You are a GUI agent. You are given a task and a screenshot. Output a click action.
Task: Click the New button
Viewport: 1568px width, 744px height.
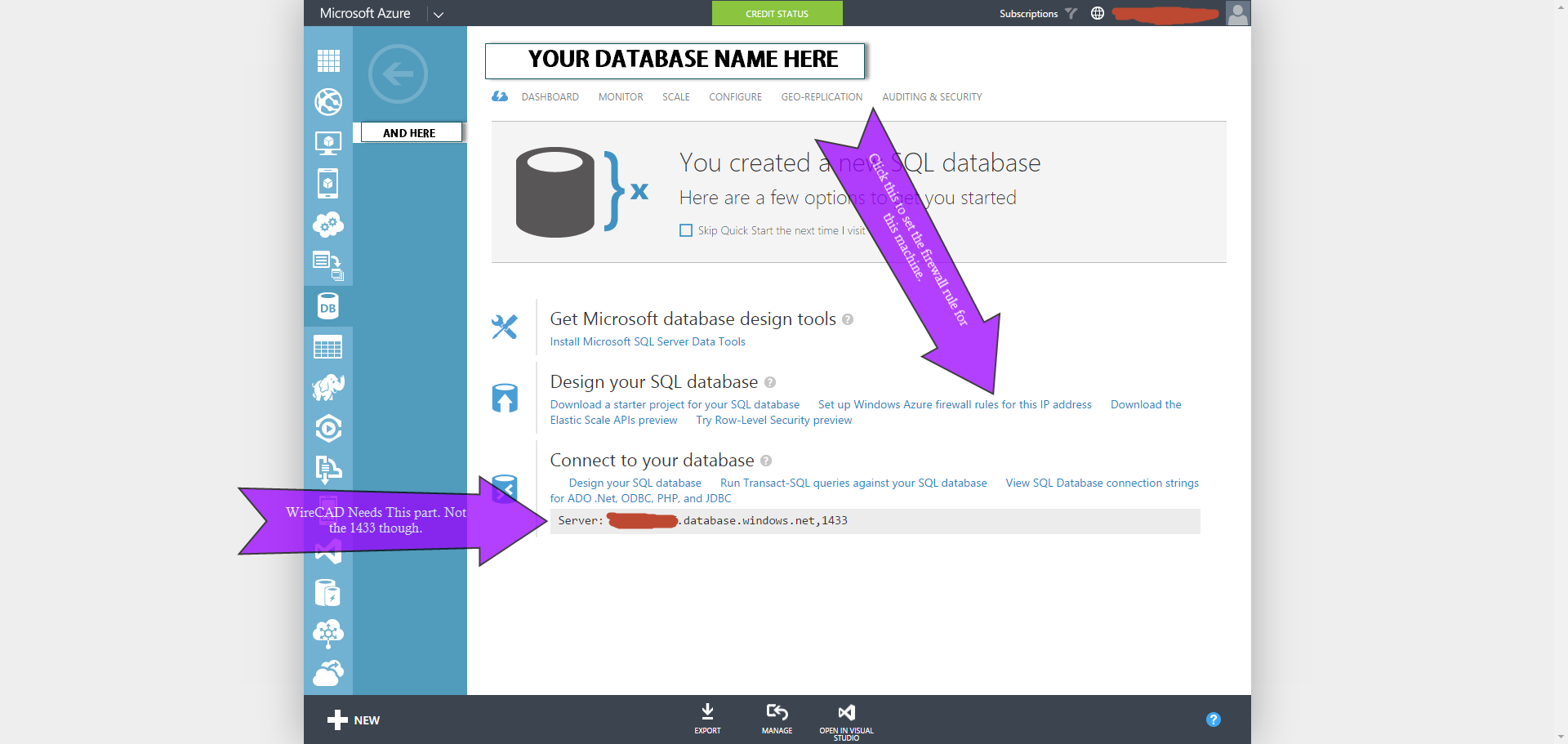pyautogui.click(x=354, y=719)
